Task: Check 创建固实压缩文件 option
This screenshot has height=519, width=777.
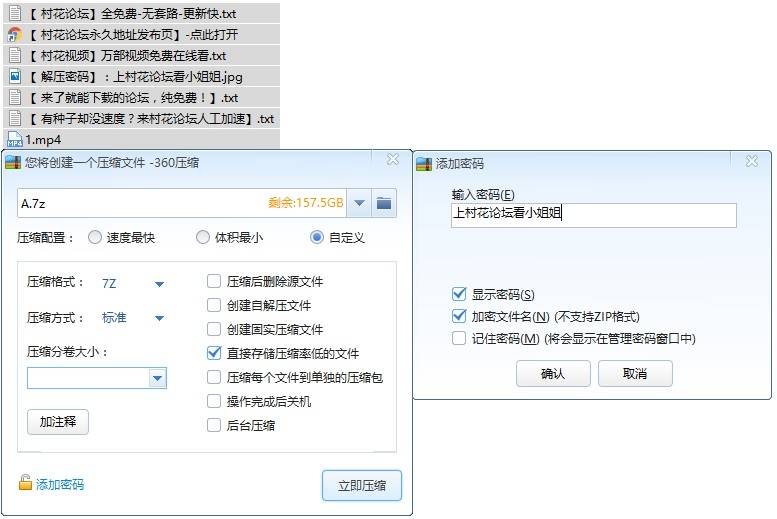Action: click(214, 329)
